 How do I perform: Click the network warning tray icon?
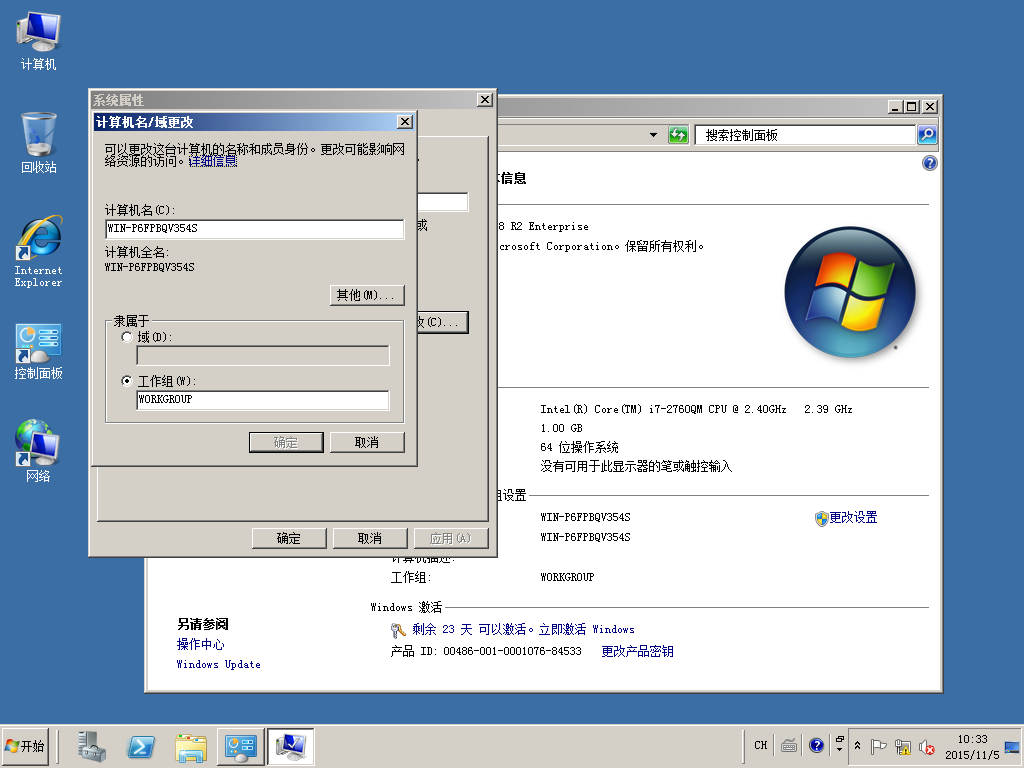pyautogui.click(x=903, y=746)
